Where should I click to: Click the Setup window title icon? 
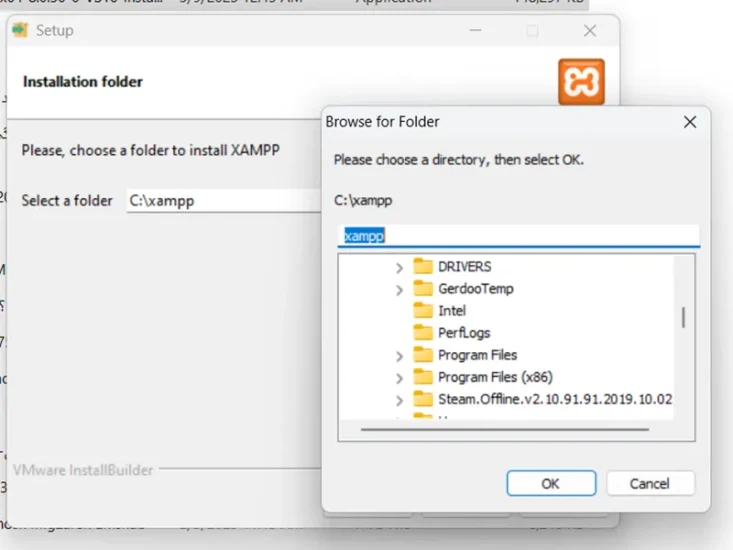(x=20, y=30)
